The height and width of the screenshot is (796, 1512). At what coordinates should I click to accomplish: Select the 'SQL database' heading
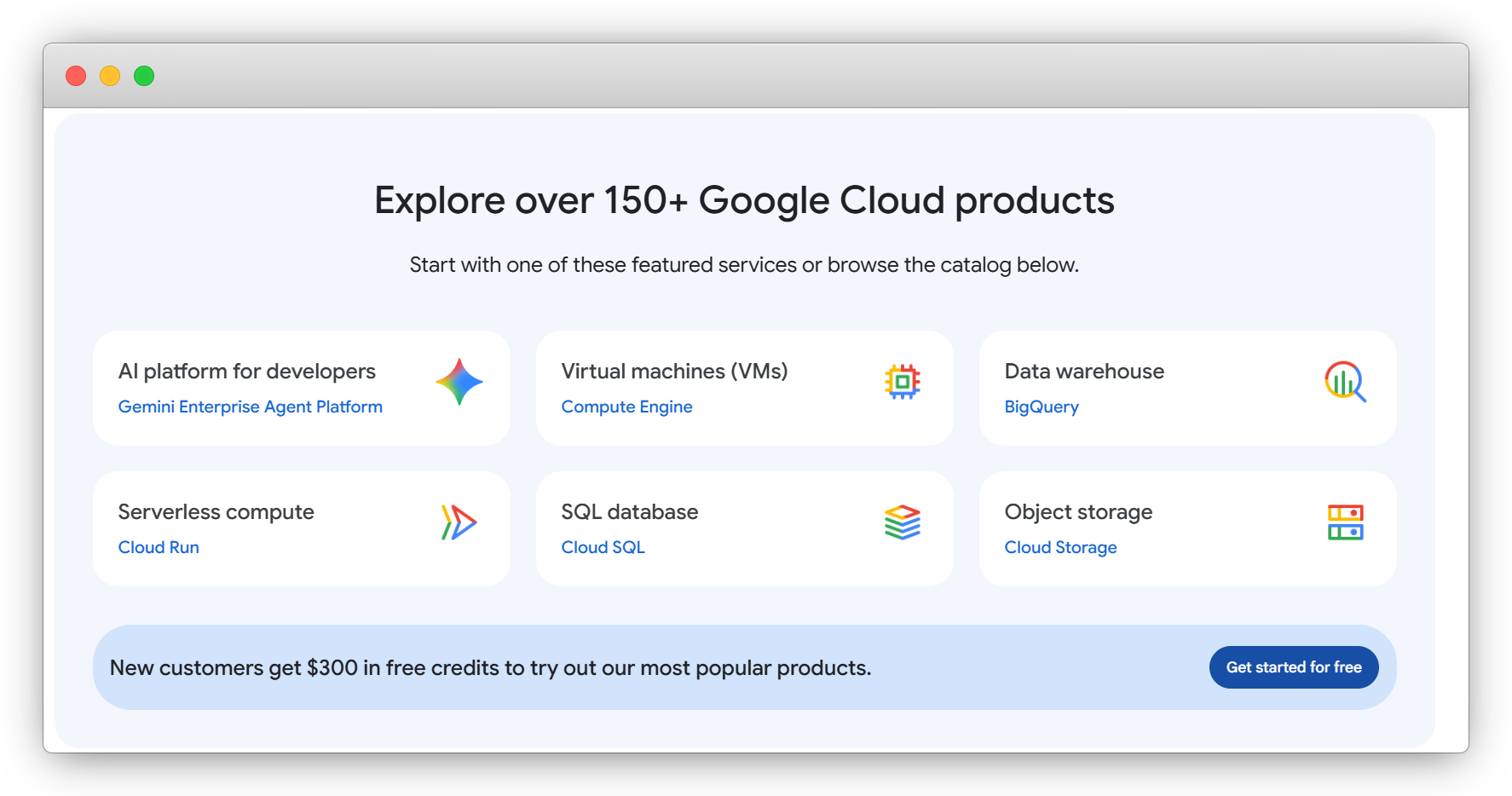pyautogui.click(x=630, y=512)
